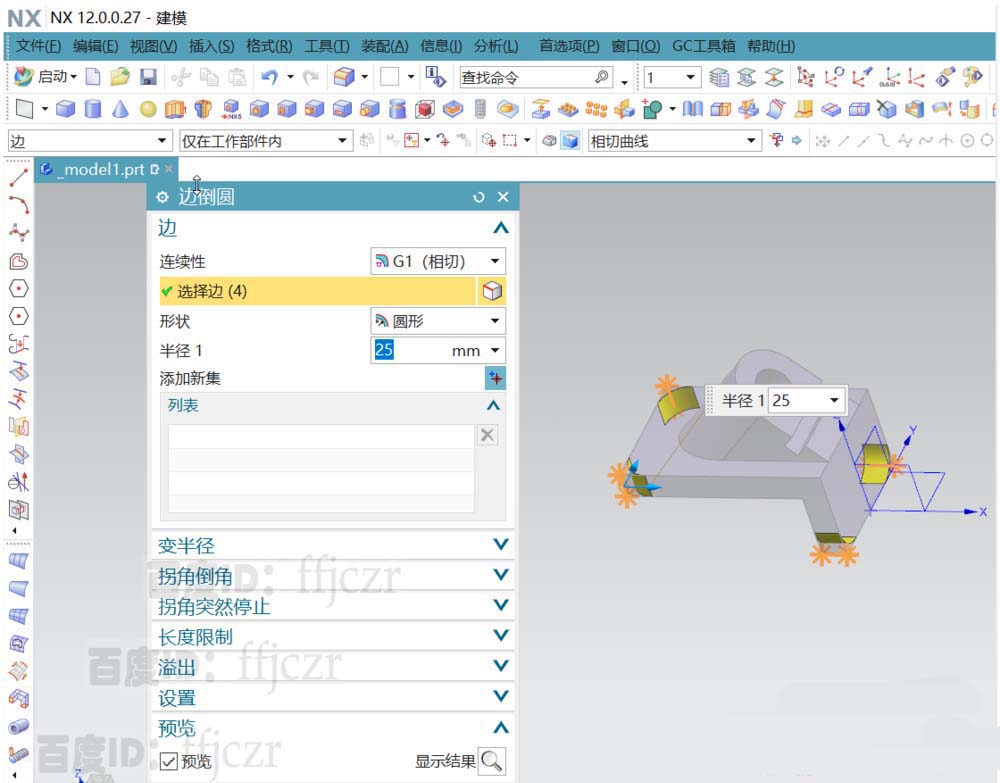Click the add new set plus icon

click(x=495, y=378)
